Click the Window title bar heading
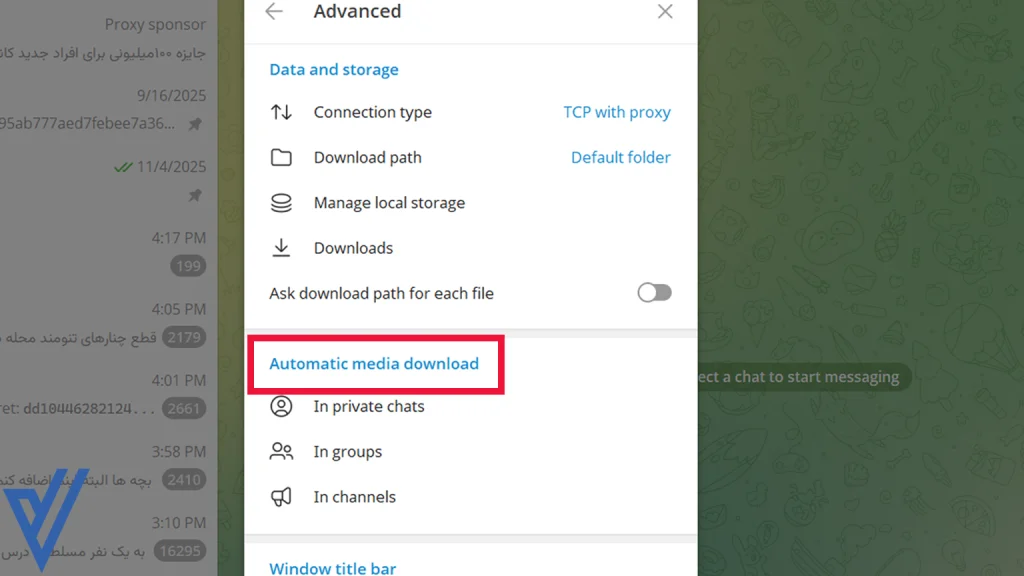The image size is (1024, 576). coord(332,568)
